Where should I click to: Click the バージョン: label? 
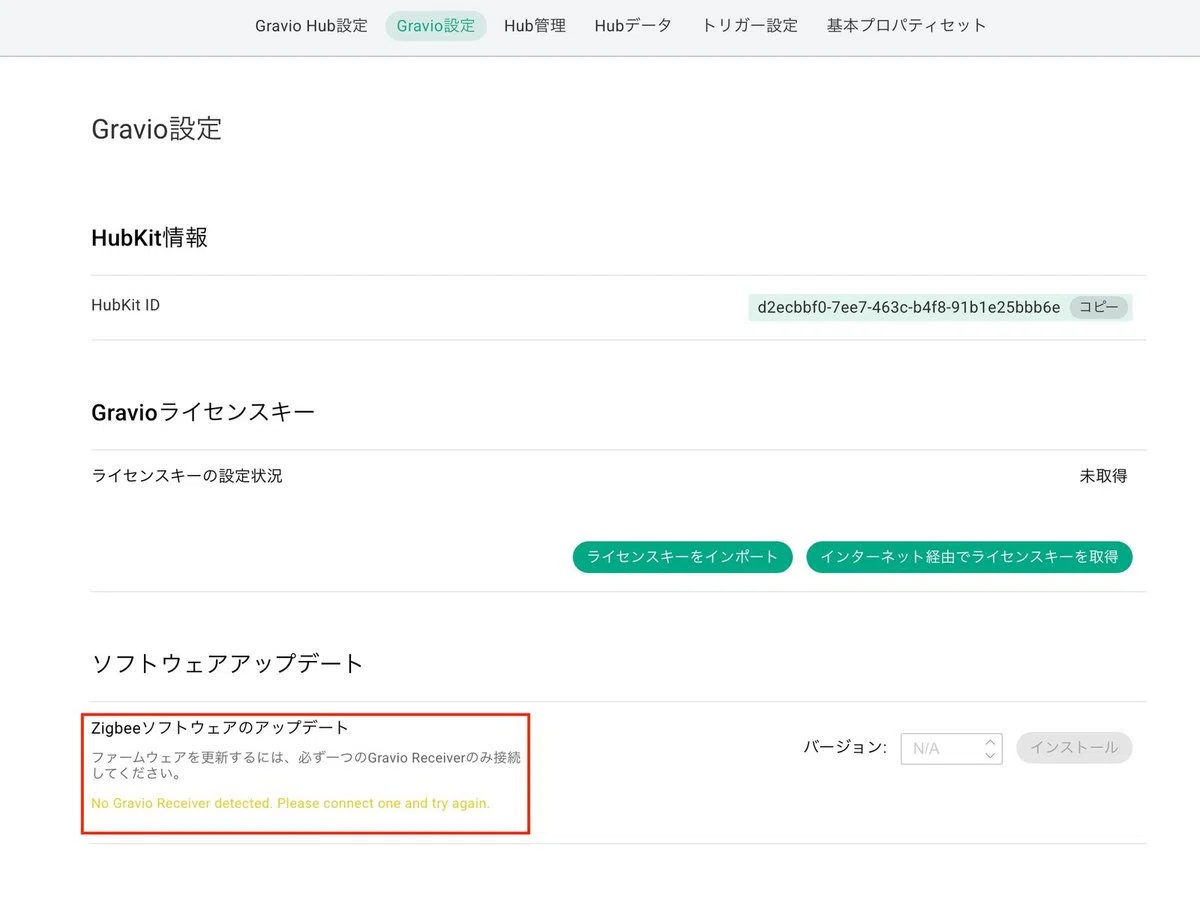coord(845,747)
